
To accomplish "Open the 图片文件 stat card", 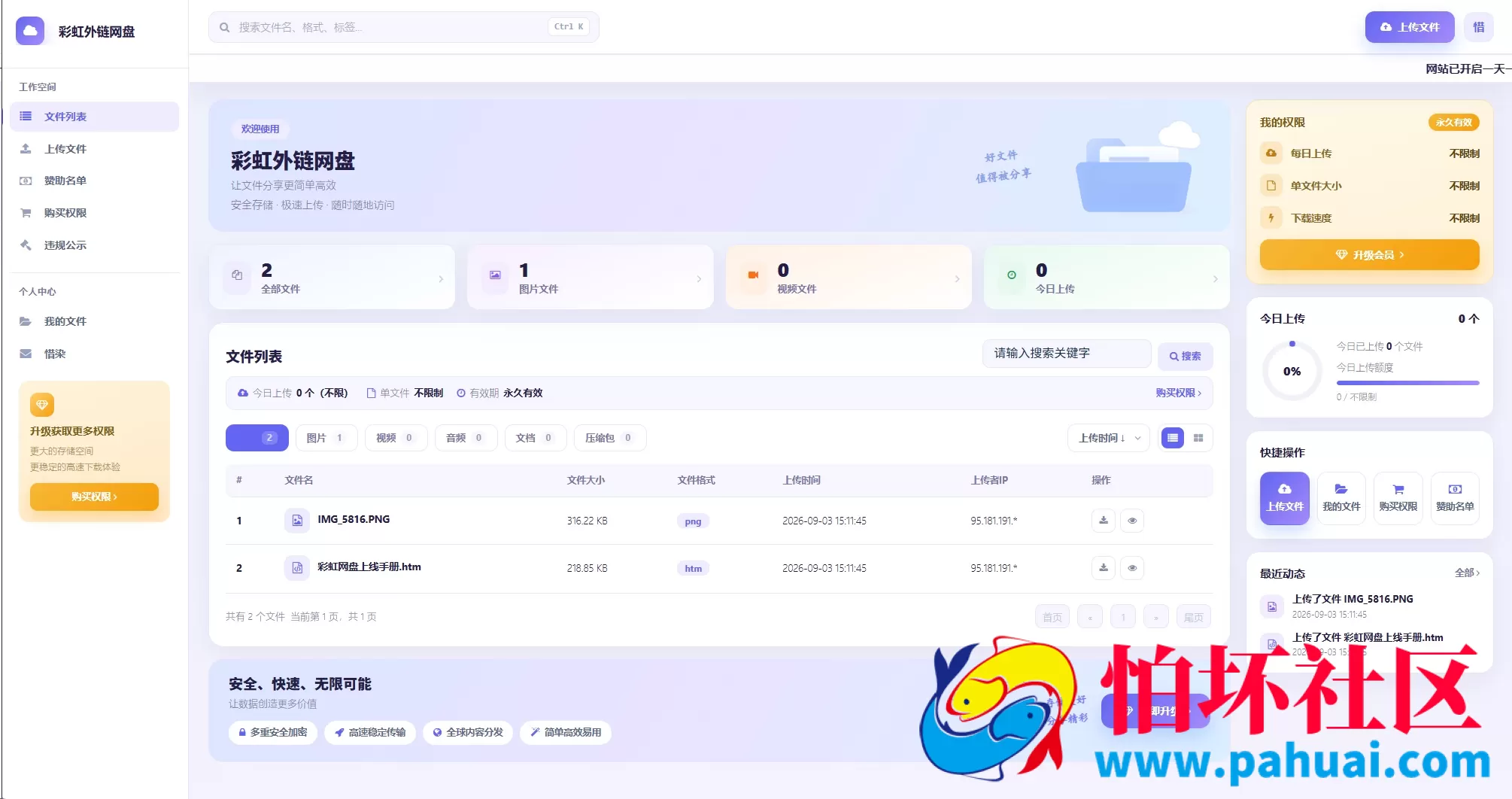I will point(591,278).
